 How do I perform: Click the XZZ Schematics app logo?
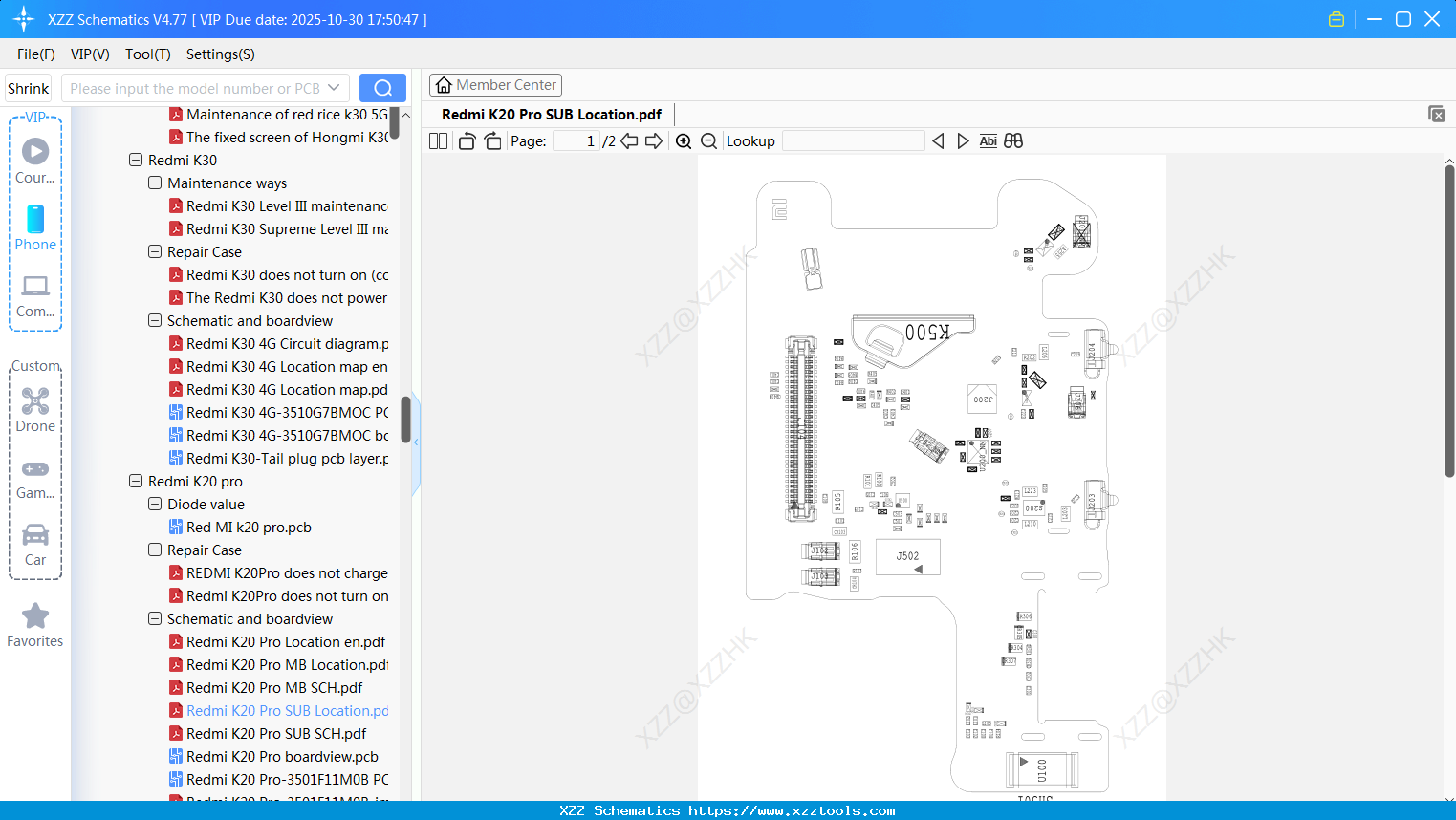click(x=24, y=19)
